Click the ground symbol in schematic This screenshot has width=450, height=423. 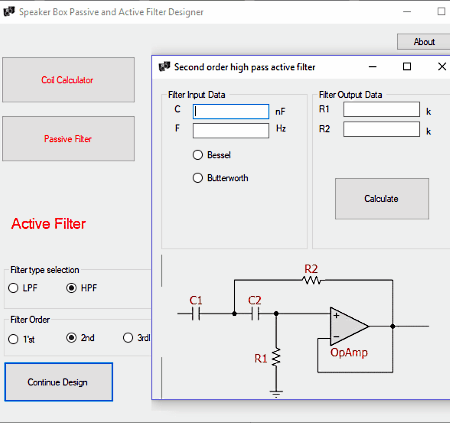tap(276, 394)
